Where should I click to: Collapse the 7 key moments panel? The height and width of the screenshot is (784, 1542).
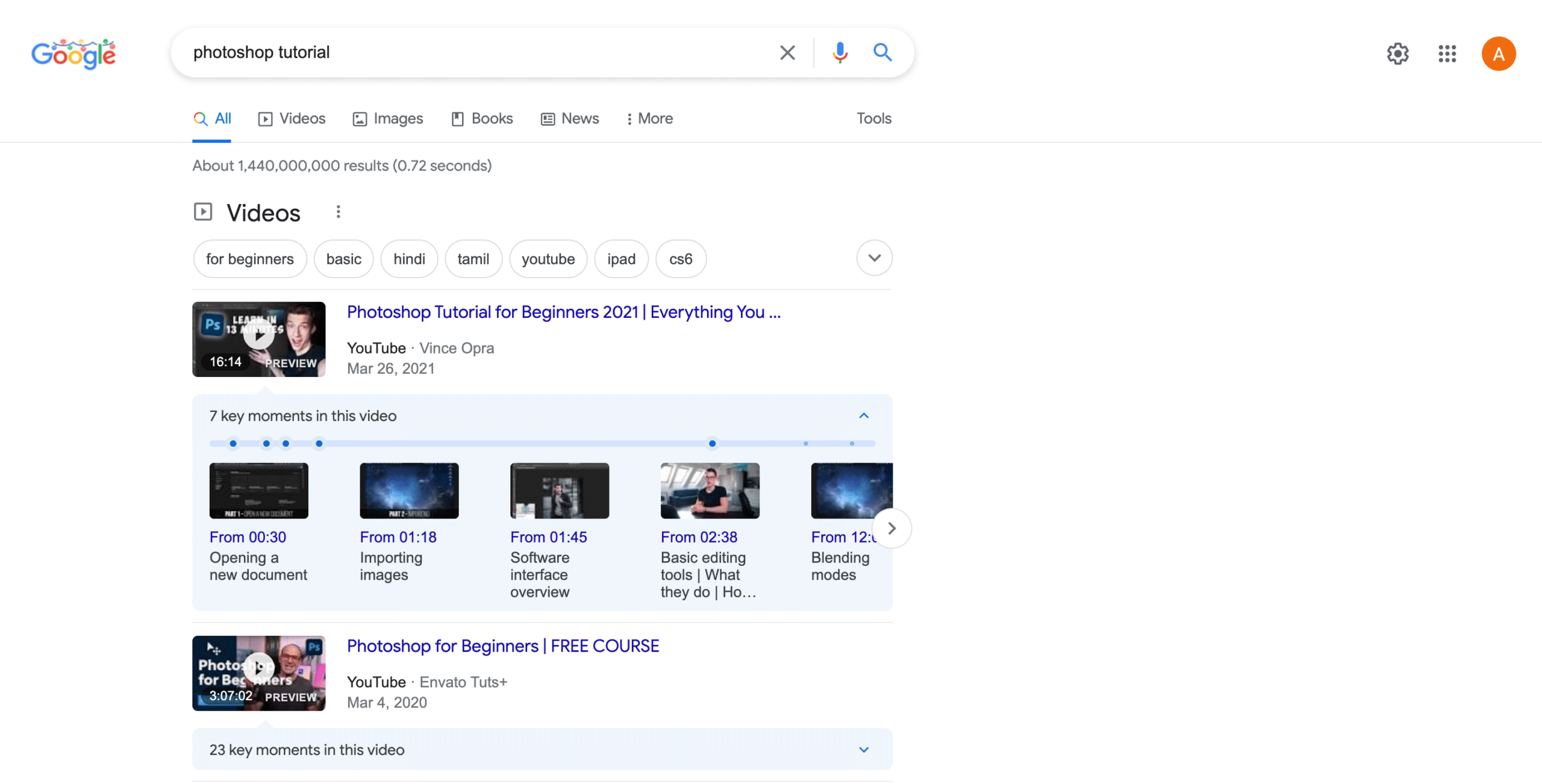click(x=863, y=415)
